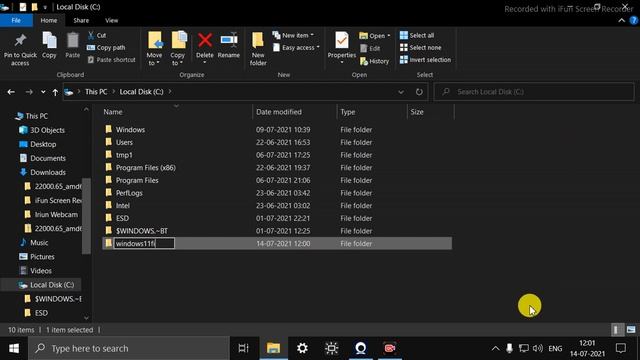
Task: Select the PerfLogs folder
Action: [x=129, y=193]
